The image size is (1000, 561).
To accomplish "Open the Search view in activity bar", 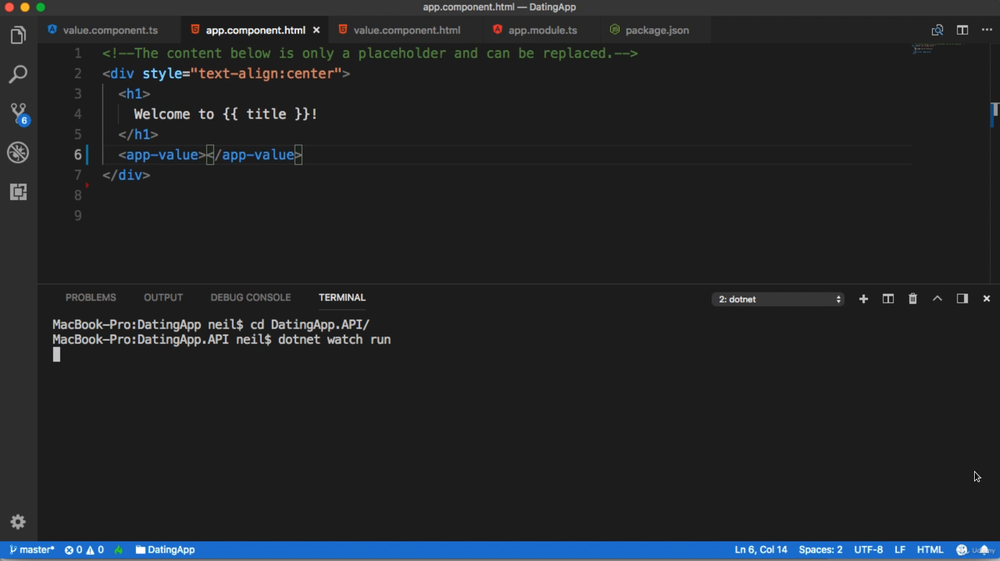I will [18, 74].
